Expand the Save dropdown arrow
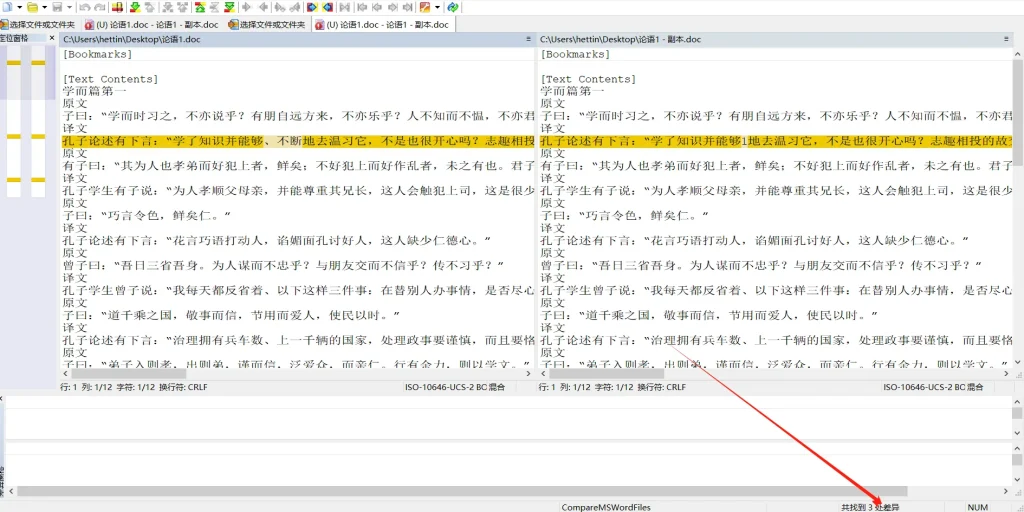 (70, 7)
